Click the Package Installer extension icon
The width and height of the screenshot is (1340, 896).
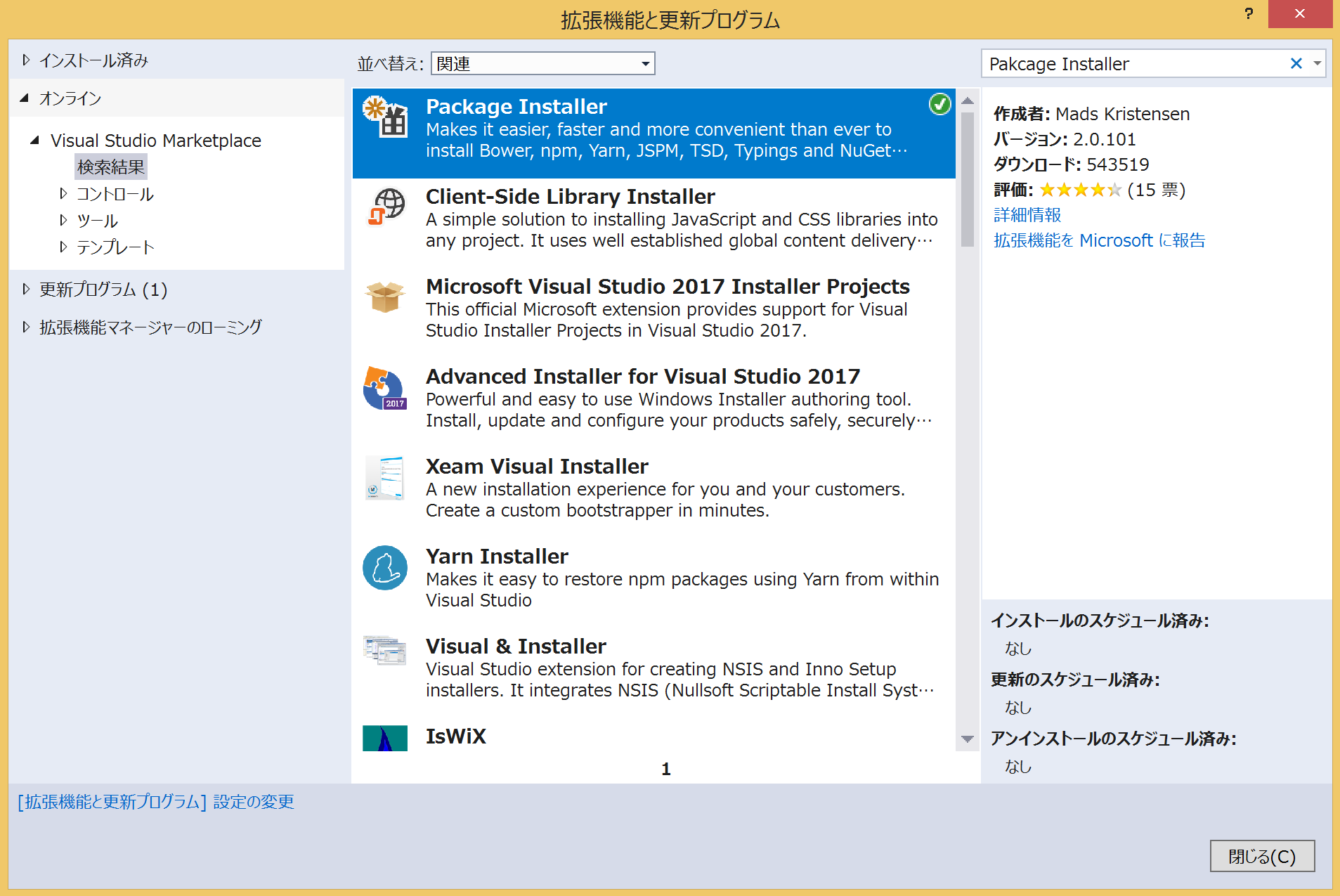coord(385,116)
